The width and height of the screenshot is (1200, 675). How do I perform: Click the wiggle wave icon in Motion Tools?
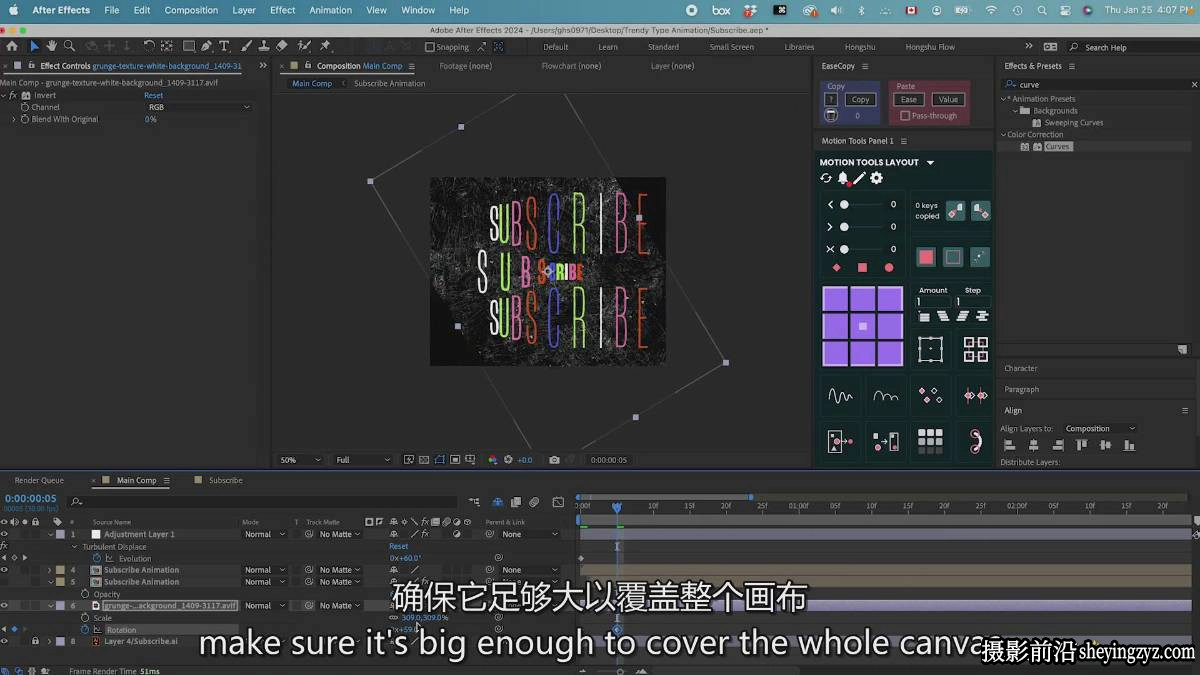pyautogui.click(x=840, y=396)
